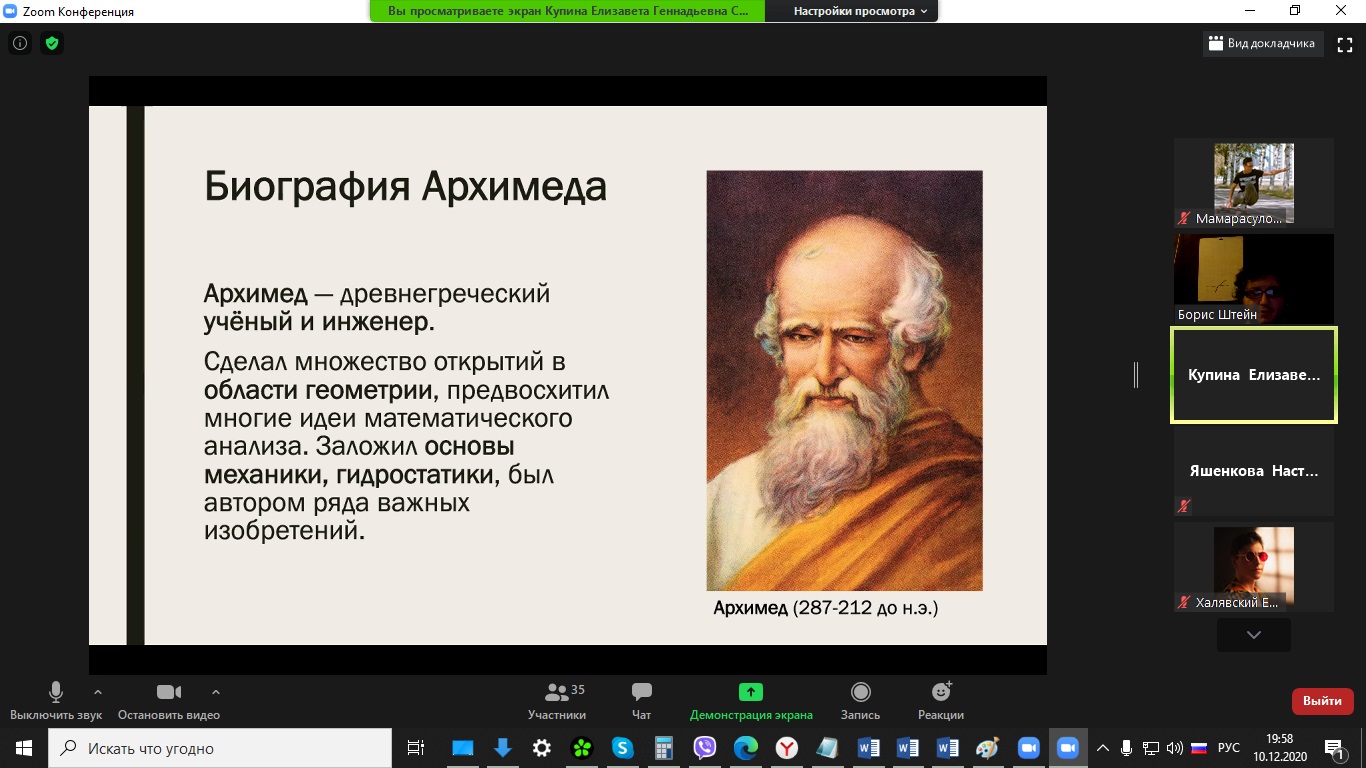Open audio options arrow next to microphone
The image size is (1366, 768).
coord(98,692)
